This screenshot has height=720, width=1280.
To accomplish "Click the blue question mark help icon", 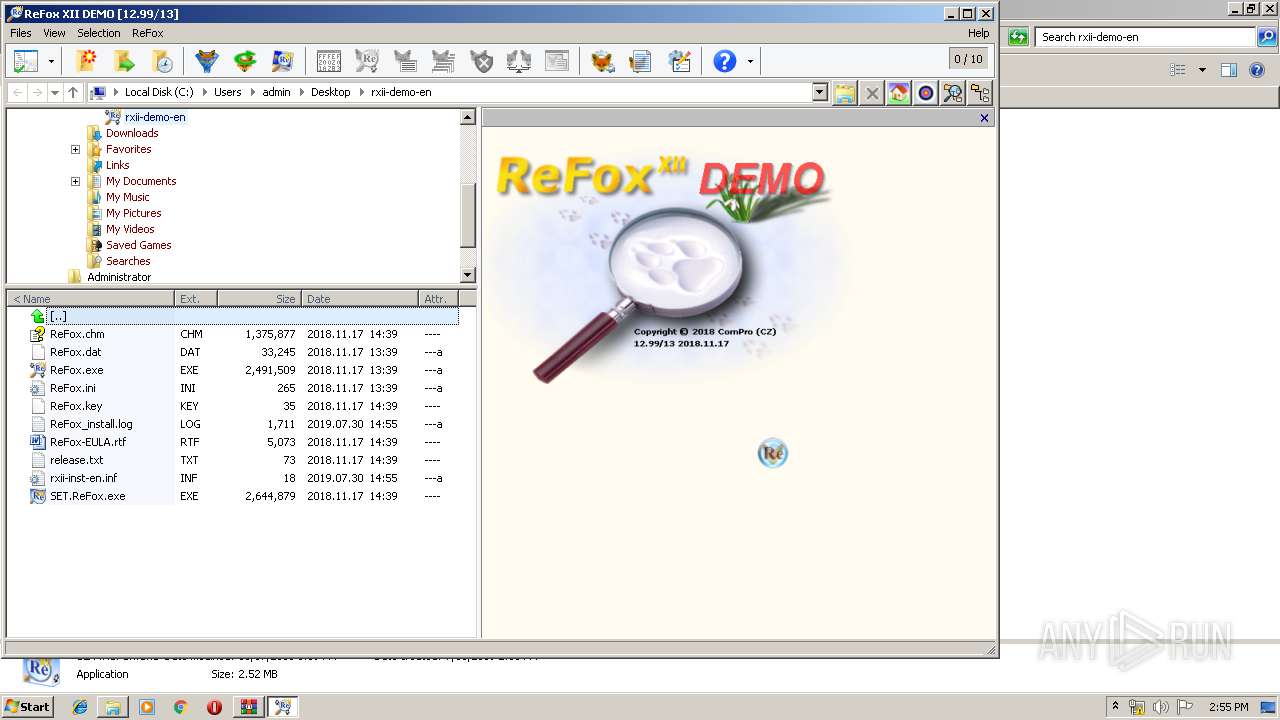I will tap(725, 61).
